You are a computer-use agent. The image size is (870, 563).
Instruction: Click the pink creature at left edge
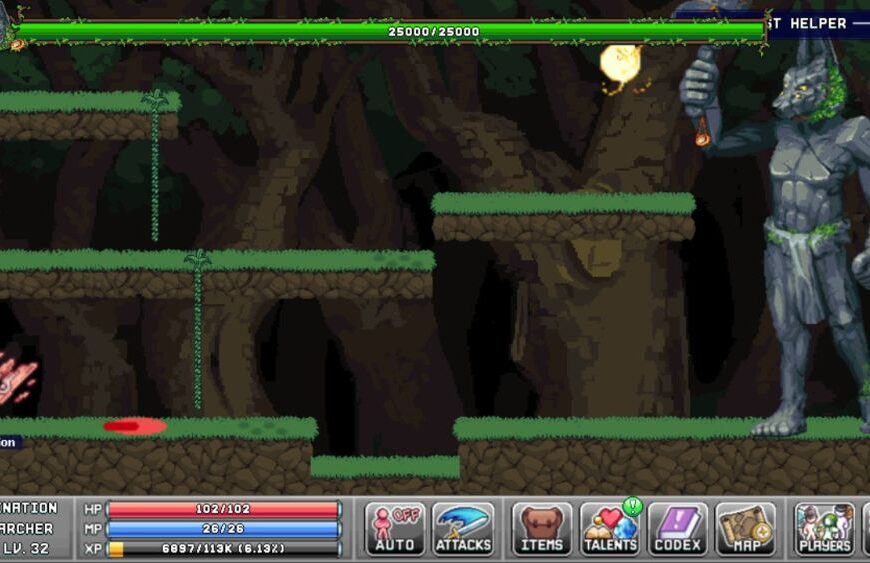(17, 376)
